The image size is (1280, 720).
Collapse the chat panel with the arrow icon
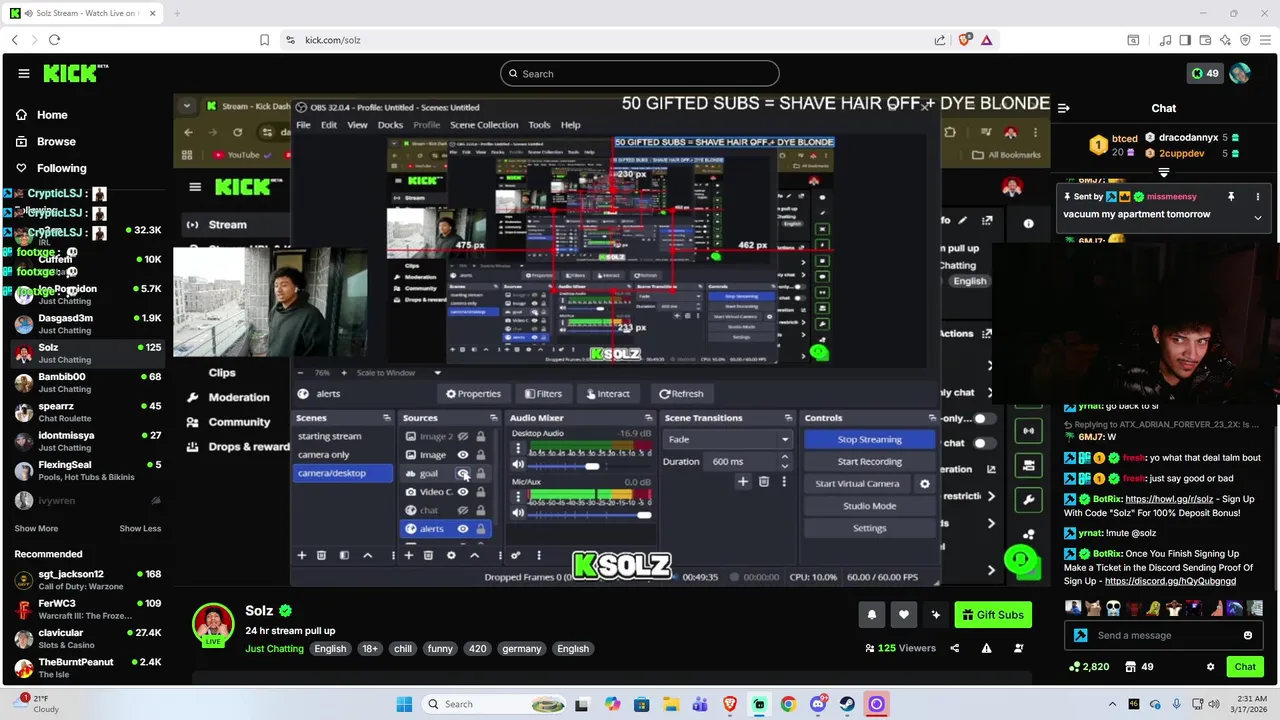[x=1064, y=108]
